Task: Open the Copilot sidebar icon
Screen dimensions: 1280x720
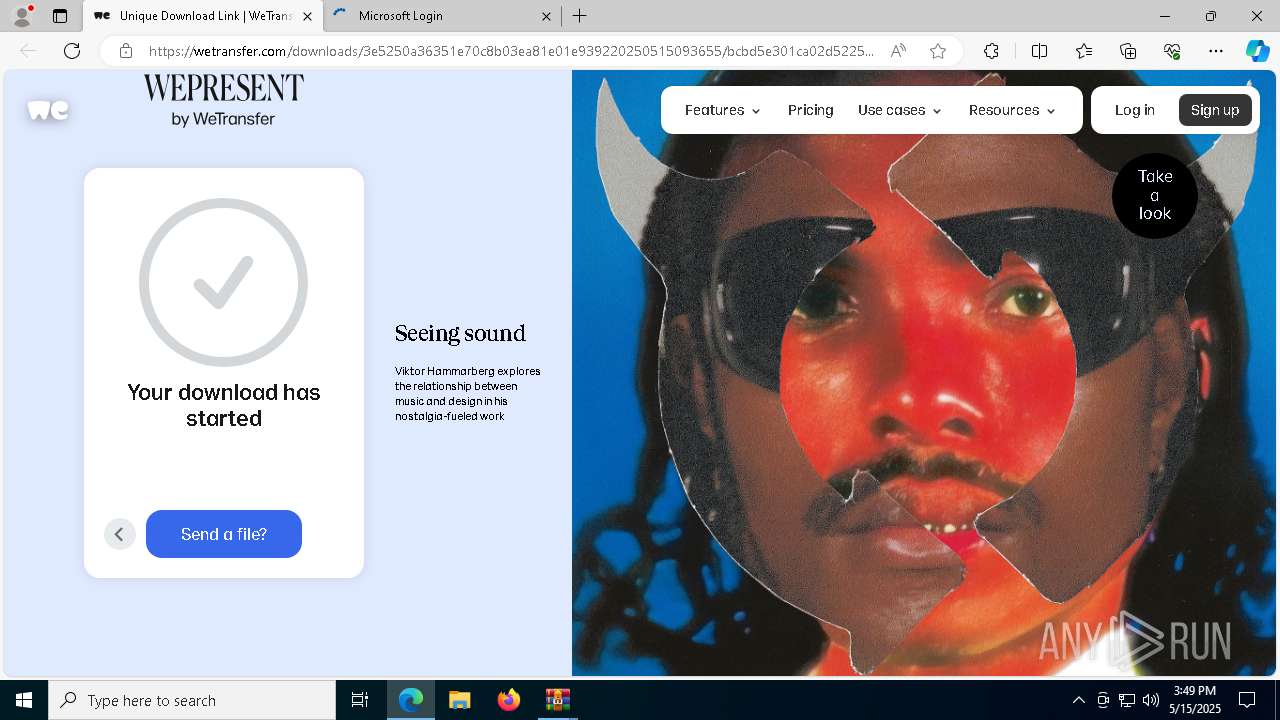Action: coord(1257,51)
